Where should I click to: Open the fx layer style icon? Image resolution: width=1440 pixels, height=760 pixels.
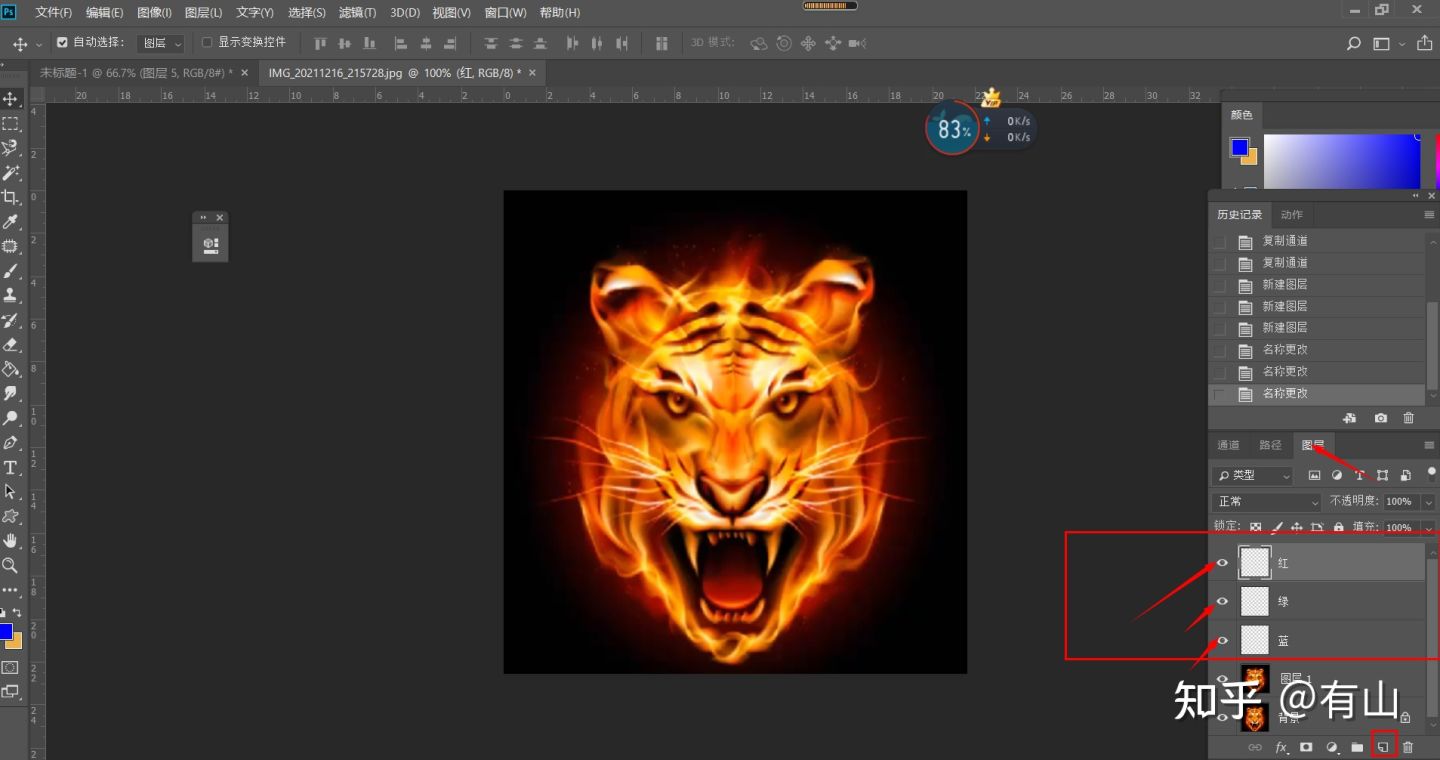tap(1281, 747)
